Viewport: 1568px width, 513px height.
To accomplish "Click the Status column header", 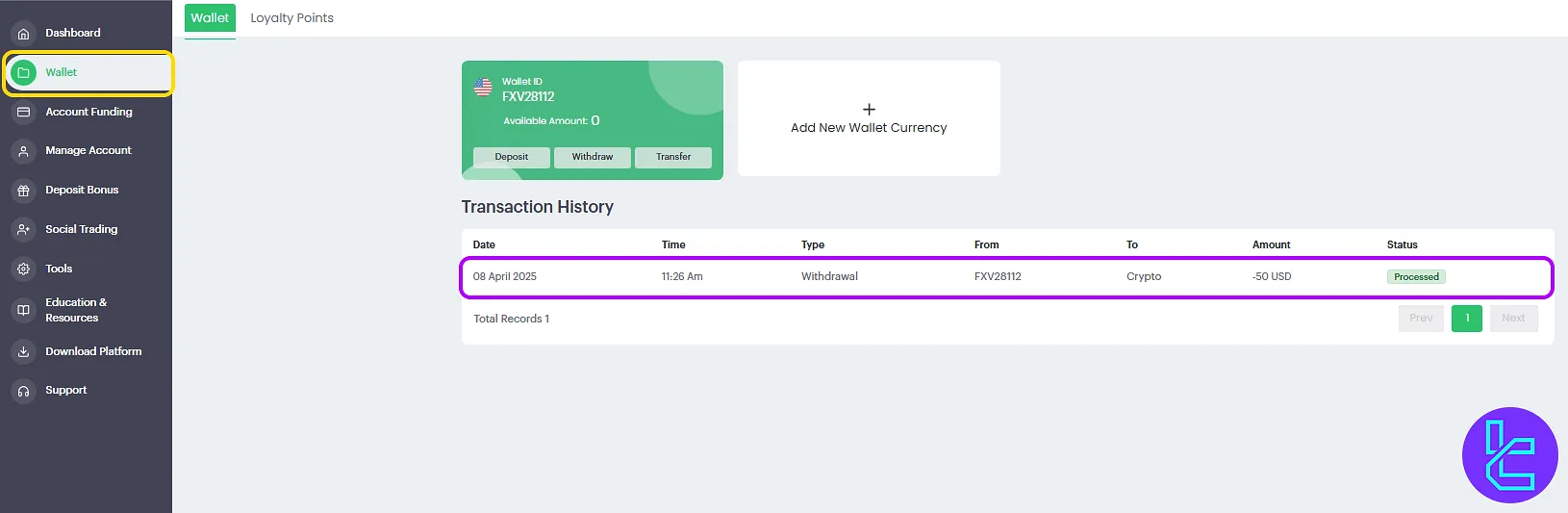I will 1402,244.
